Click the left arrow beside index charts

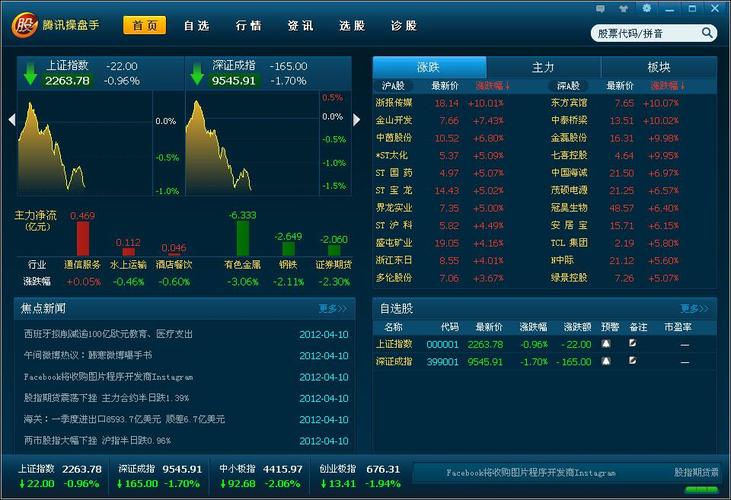pyautogui.click(x=11, y=120)
